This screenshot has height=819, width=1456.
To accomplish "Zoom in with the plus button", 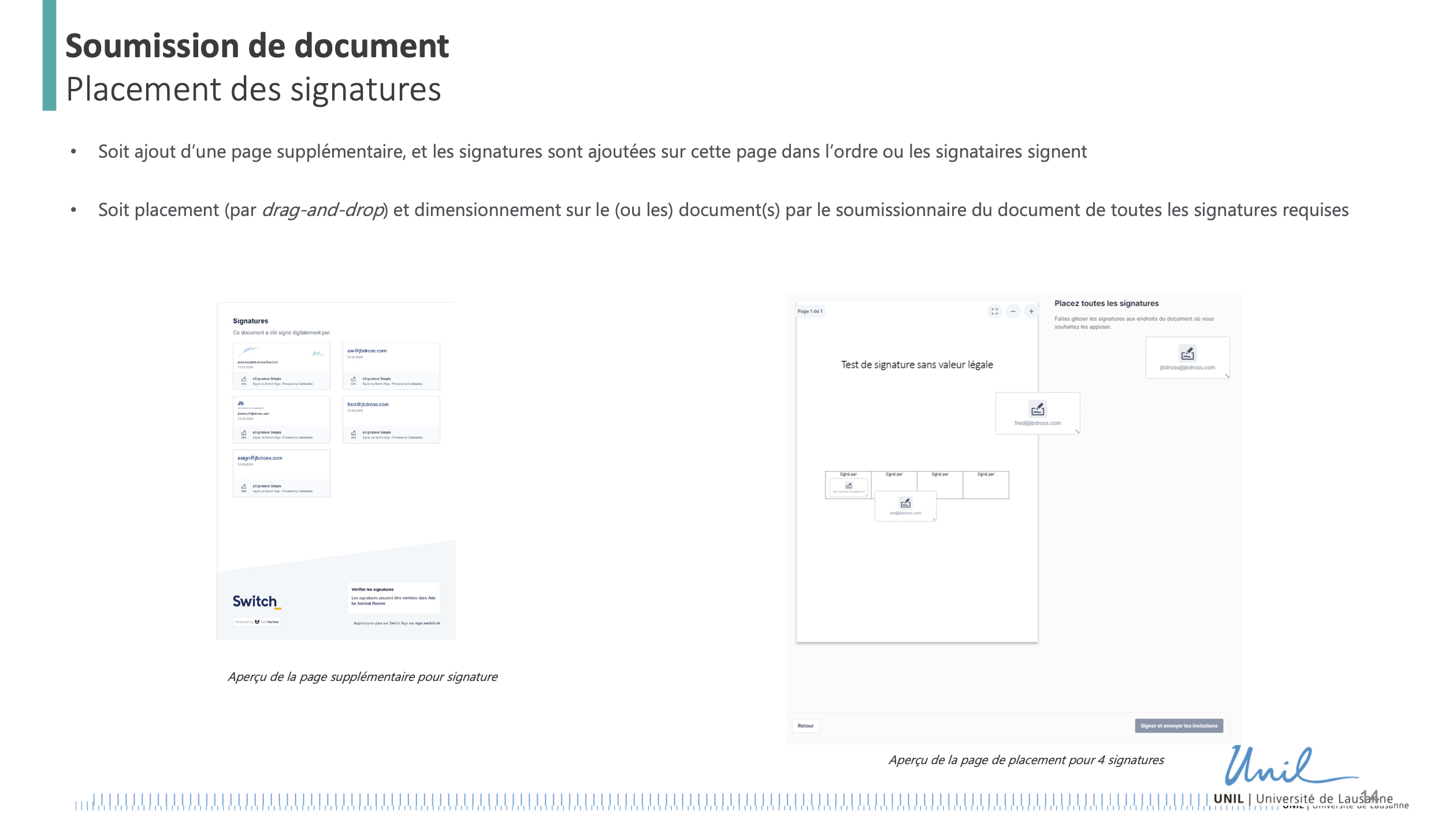I will pos(1031,311).
